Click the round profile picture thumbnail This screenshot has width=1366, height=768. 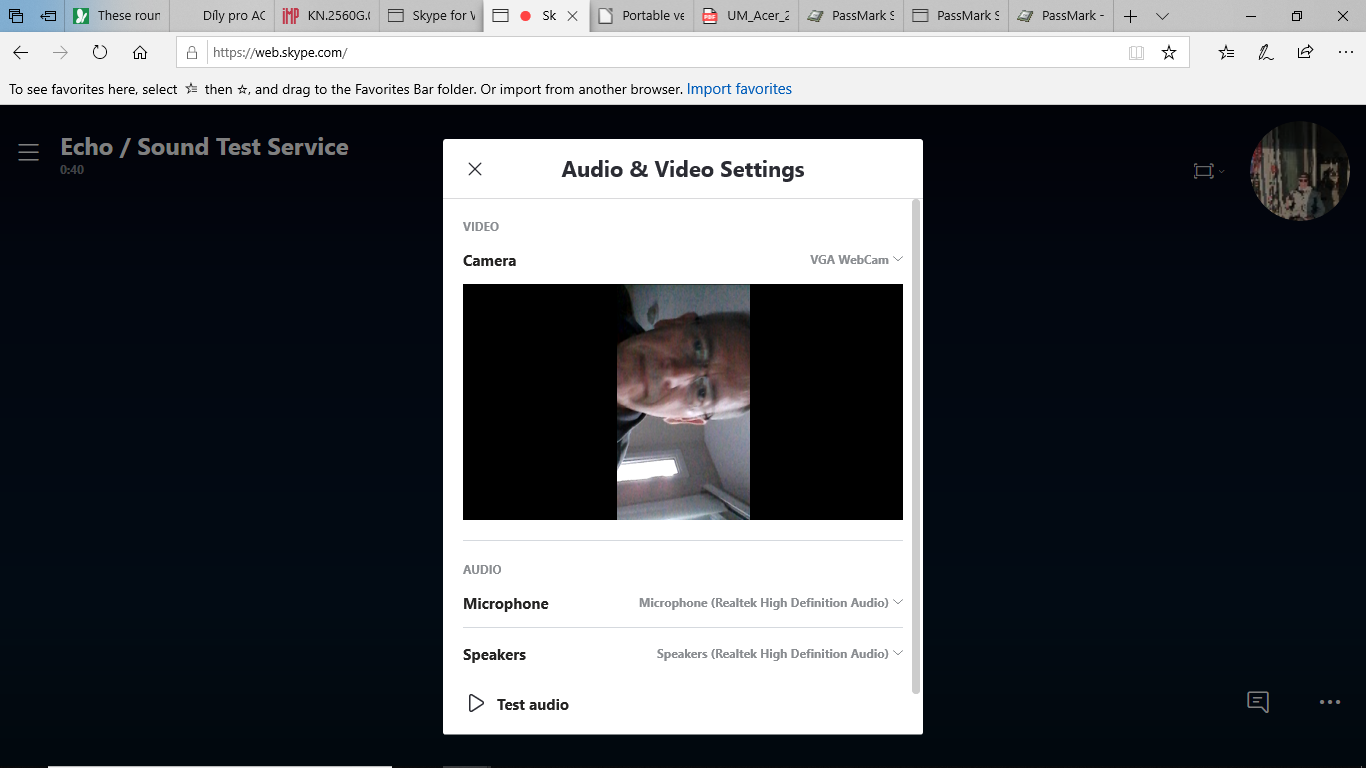pyautogui.click(x=1300, y=171)
